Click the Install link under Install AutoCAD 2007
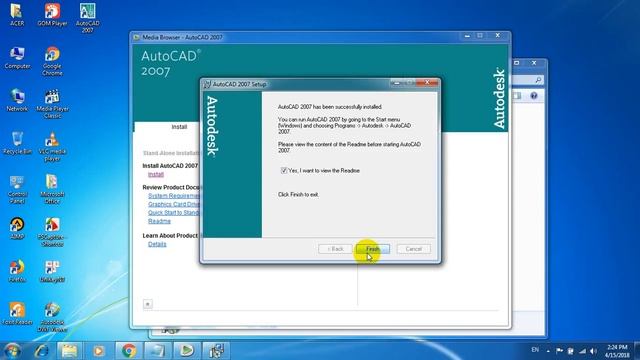The image size is (640, 360). (156, 174)
